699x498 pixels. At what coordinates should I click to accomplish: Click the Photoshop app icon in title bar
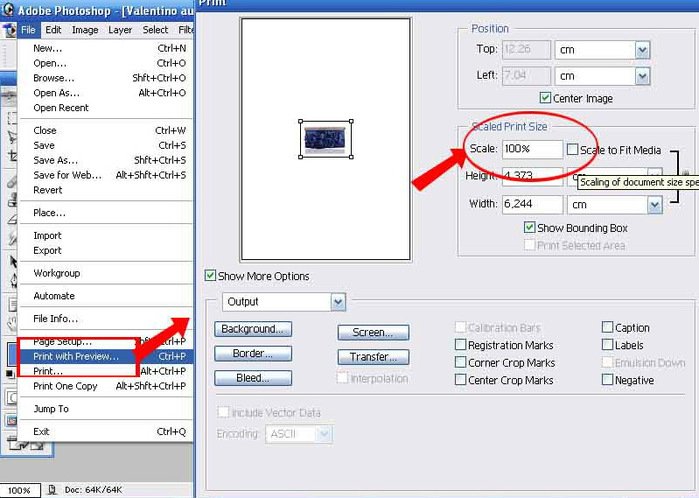click(7, 9)
